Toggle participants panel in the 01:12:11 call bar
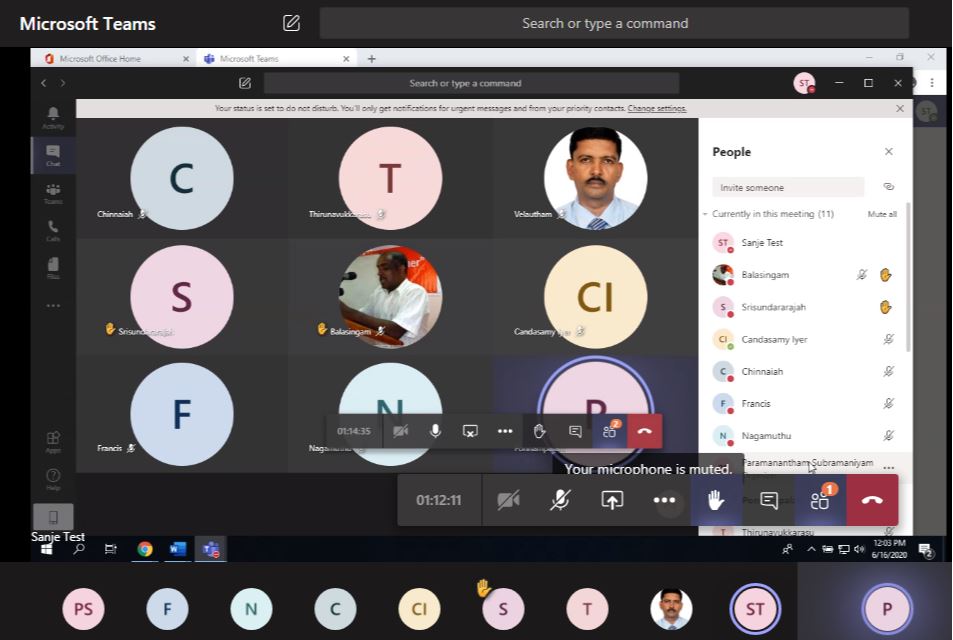Screen dimensions: 953x640 pyautogui.click(x=821, y=500)
